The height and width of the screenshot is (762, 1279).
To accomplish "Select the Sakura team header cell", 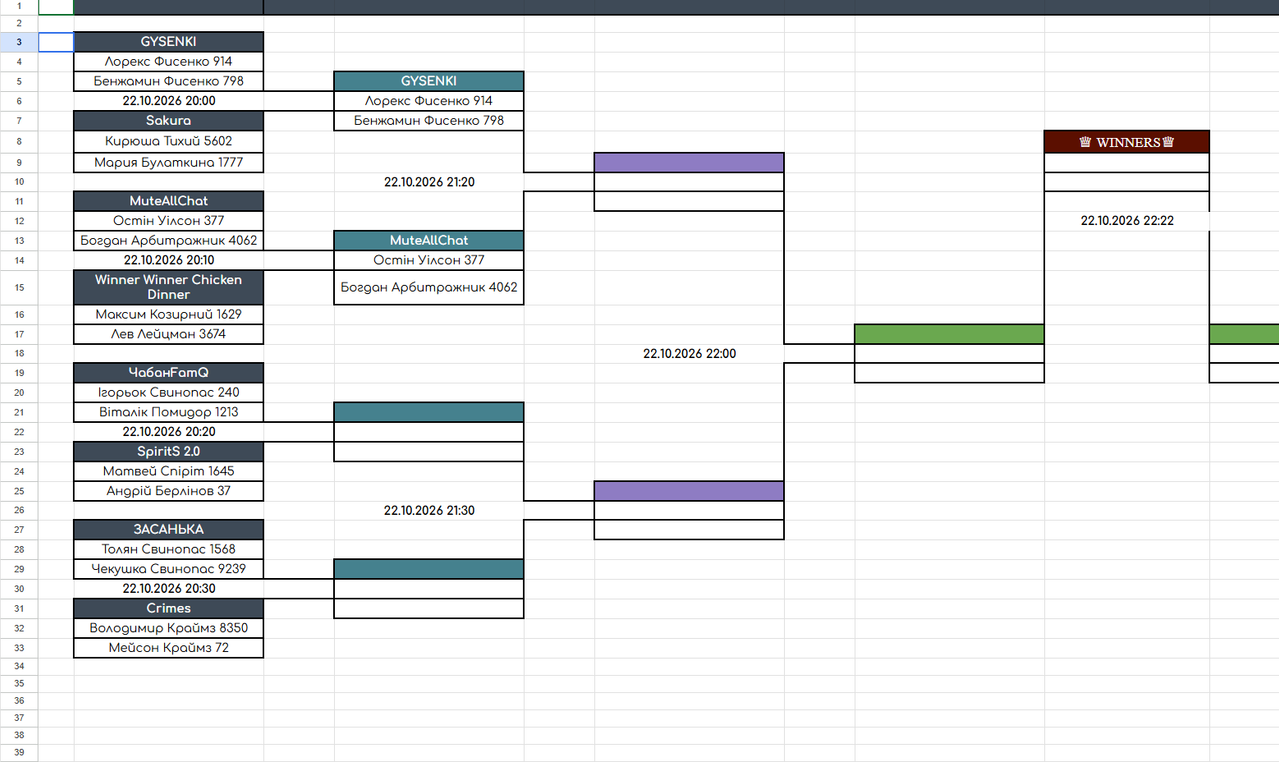I will 169,121.
